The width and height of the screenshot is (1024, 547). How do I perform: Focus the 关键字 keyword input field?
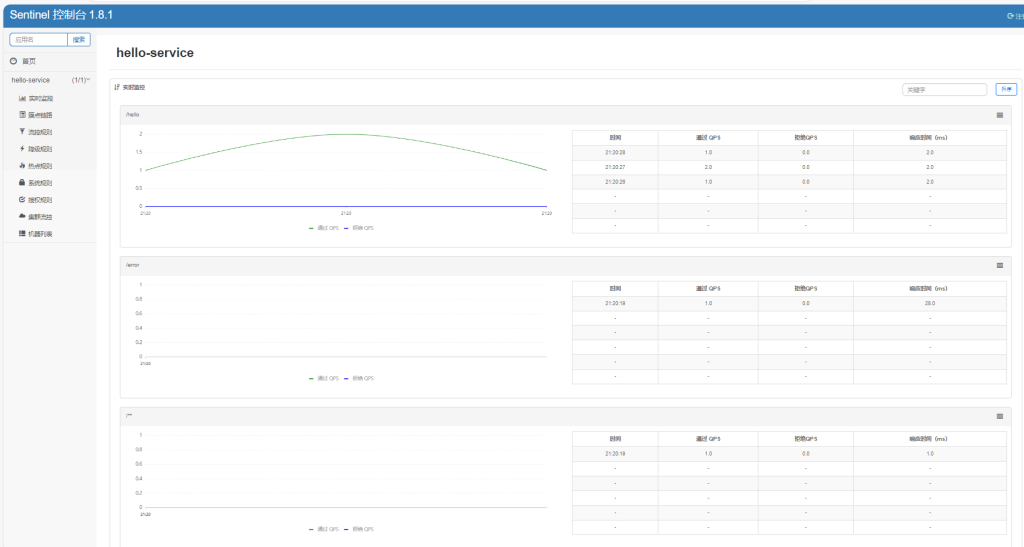(x=944, y=89)
